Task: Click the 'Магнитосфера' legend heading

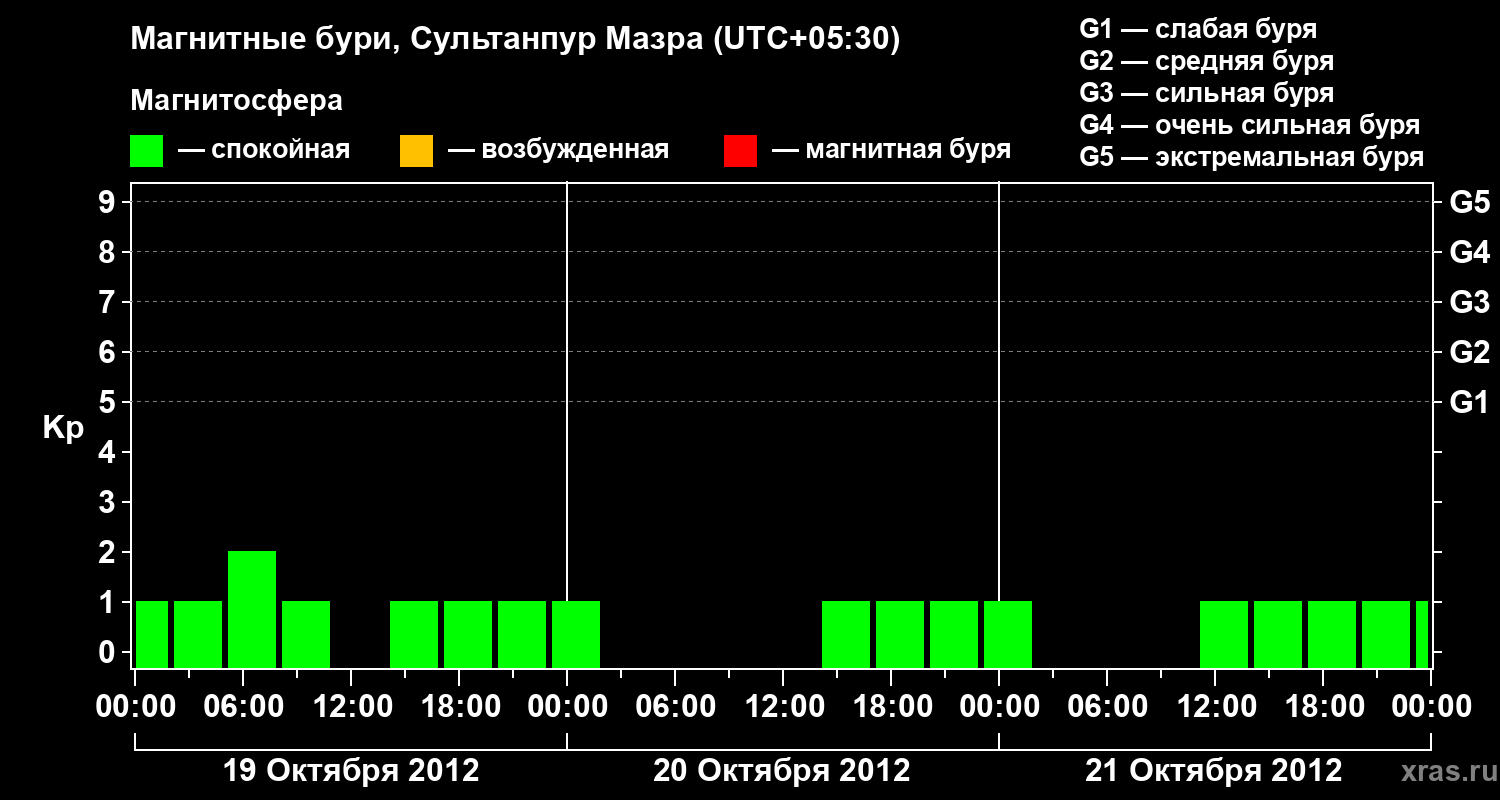Action: pyautogui.click(x=236, y=101)
